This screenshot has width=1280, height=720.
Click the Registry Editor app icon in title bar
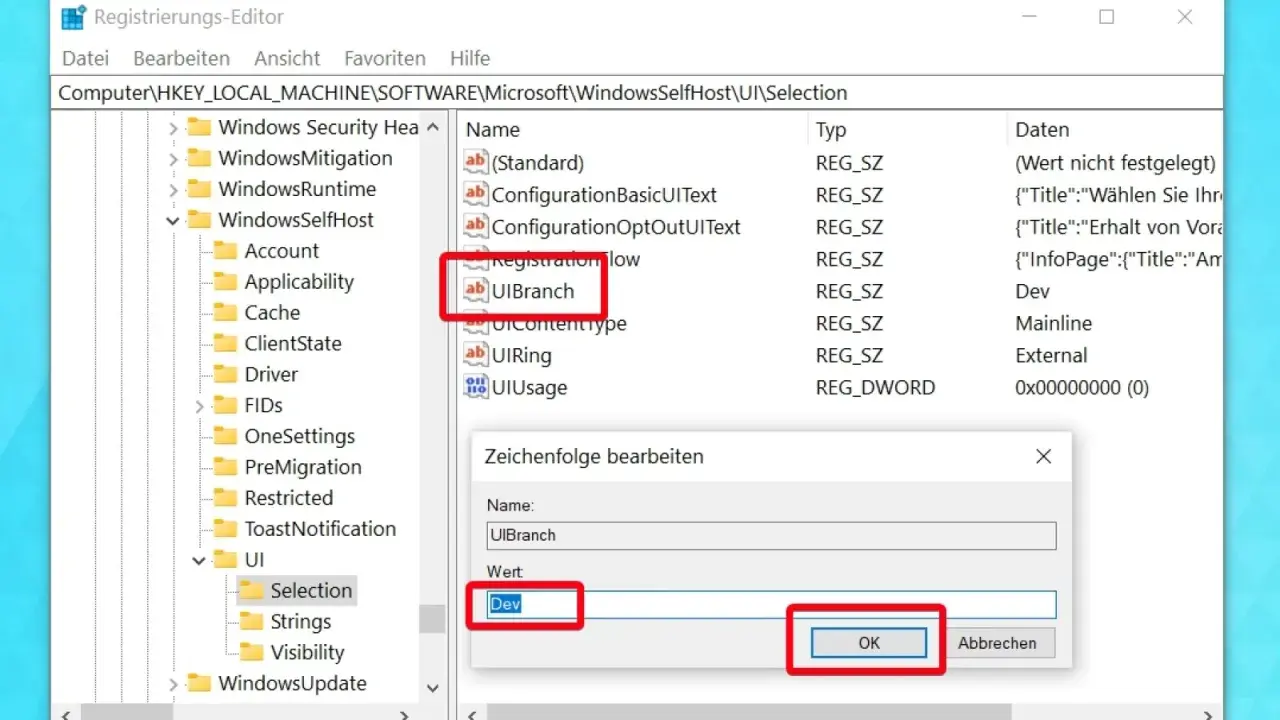pos(73,17)
